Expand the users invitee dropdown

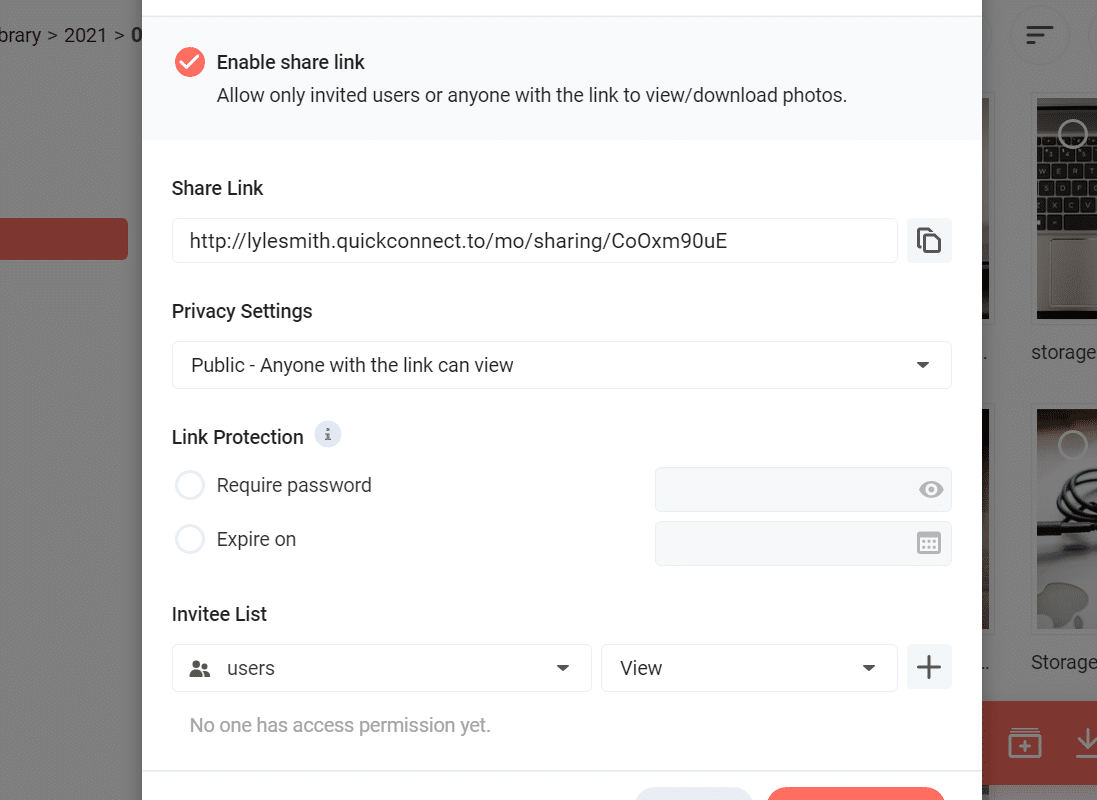[x=381, y=668]
